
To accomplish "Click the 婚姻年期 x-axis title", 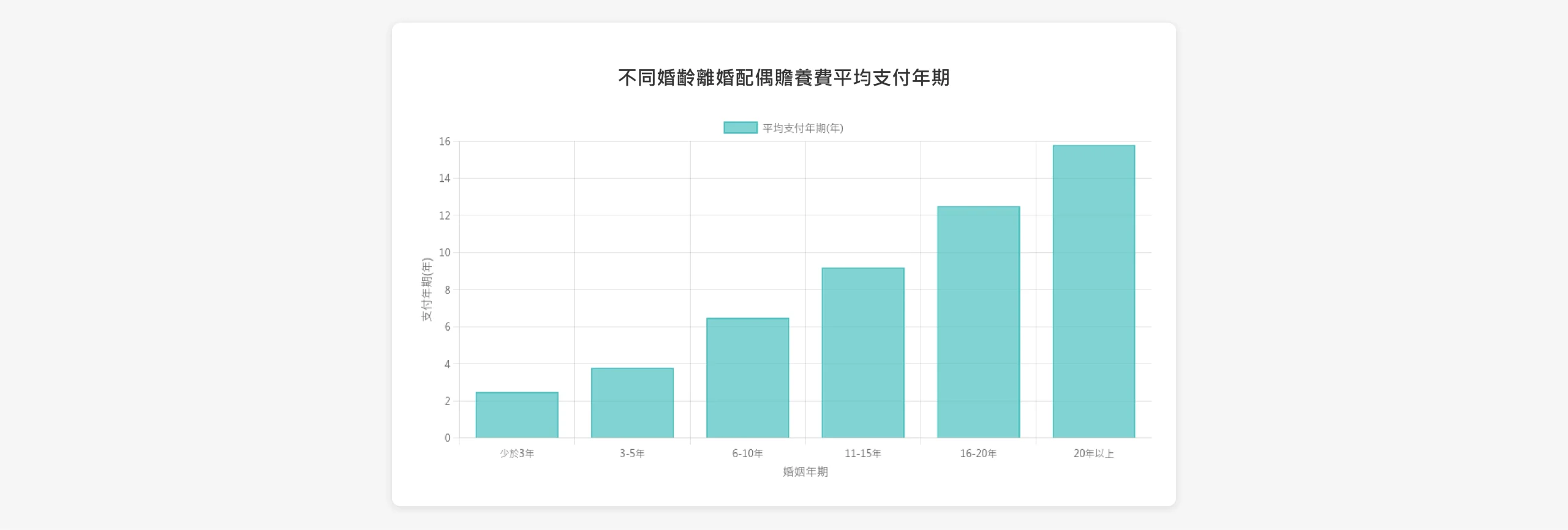I will [805, 472].
